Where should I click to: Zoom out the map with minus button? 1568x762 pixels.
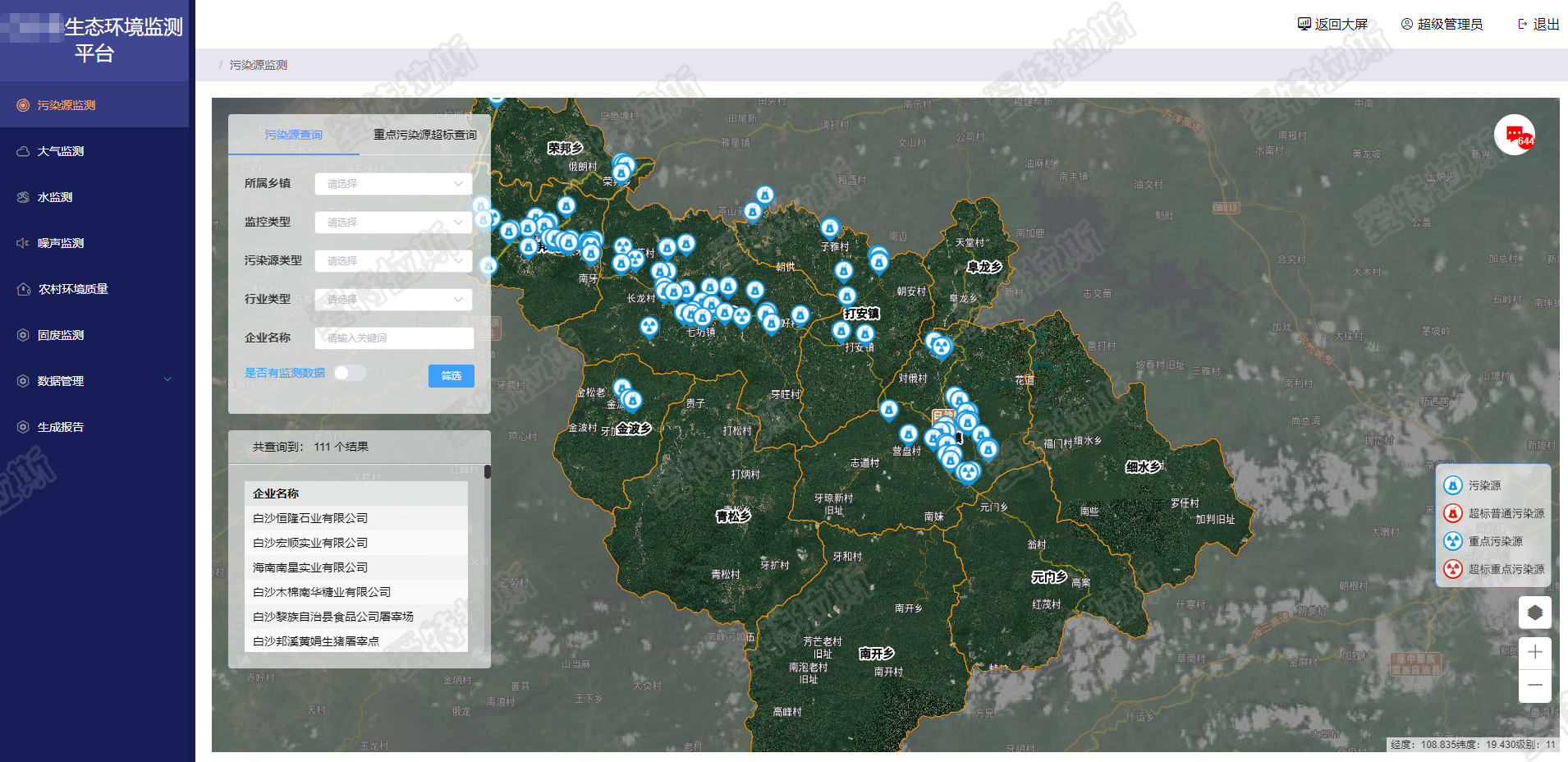click(1534, 686)
